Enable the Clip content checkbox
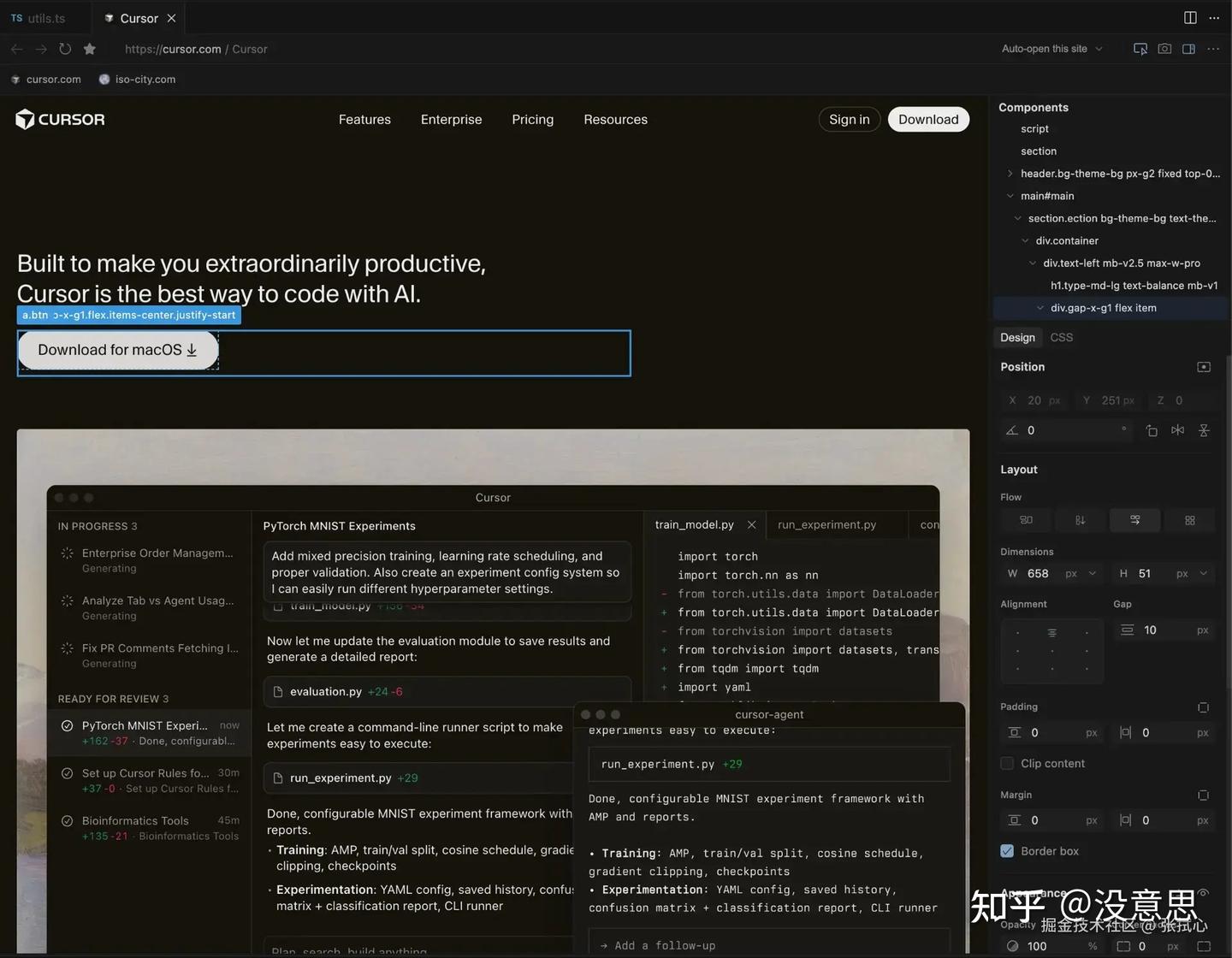 click(1007, 763)
